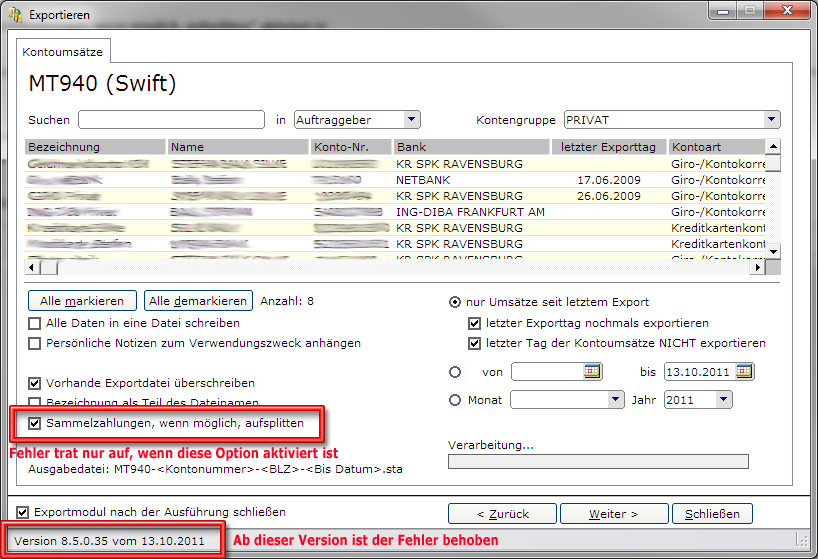This screenshot has width=818, height=559.
Task: Select the 'ING-DIBA FRANKFURT AM' row
Action: (395, 212)
